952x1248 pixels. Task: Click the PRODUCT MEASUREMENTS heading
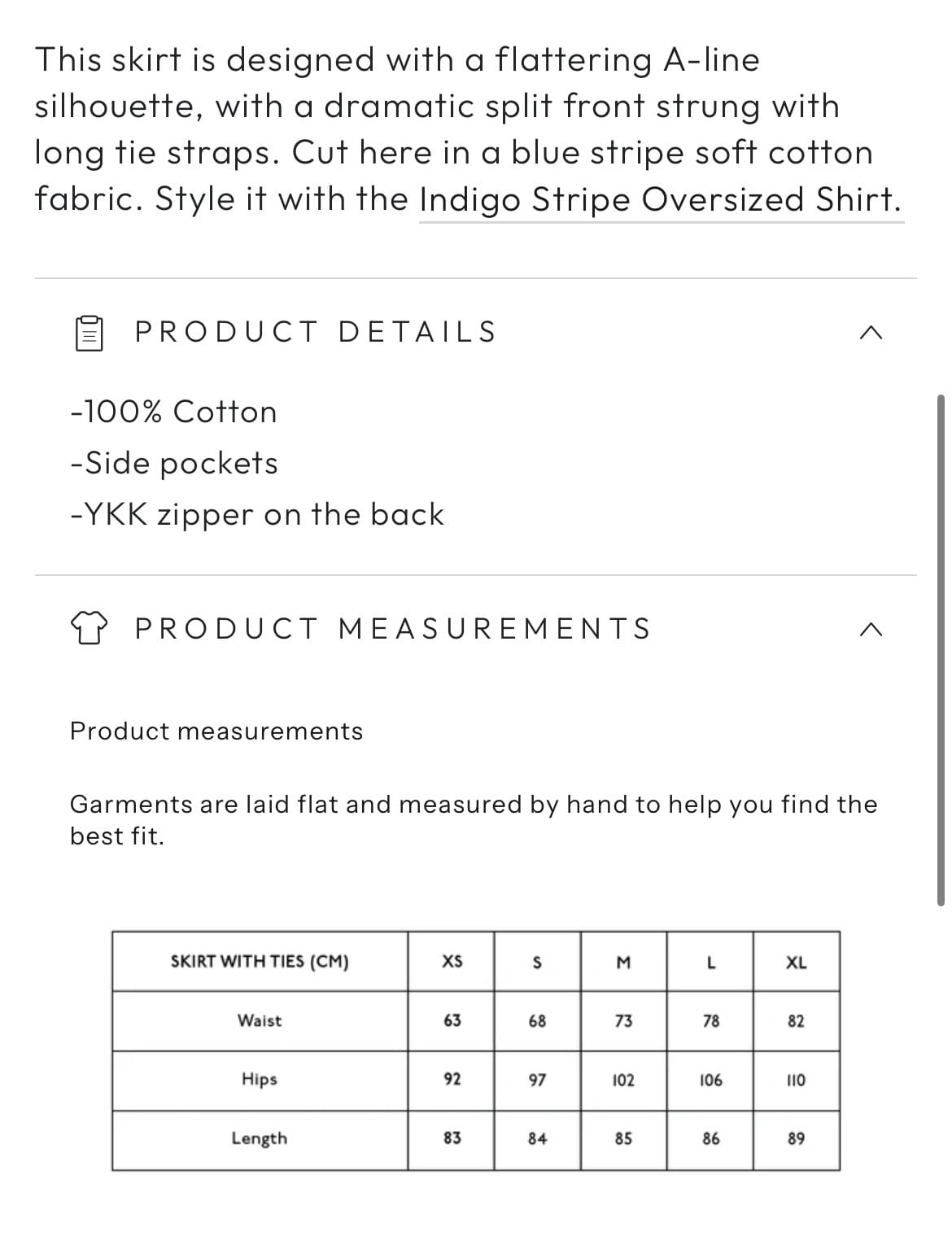pyautogui.click(x=394, y=629)
